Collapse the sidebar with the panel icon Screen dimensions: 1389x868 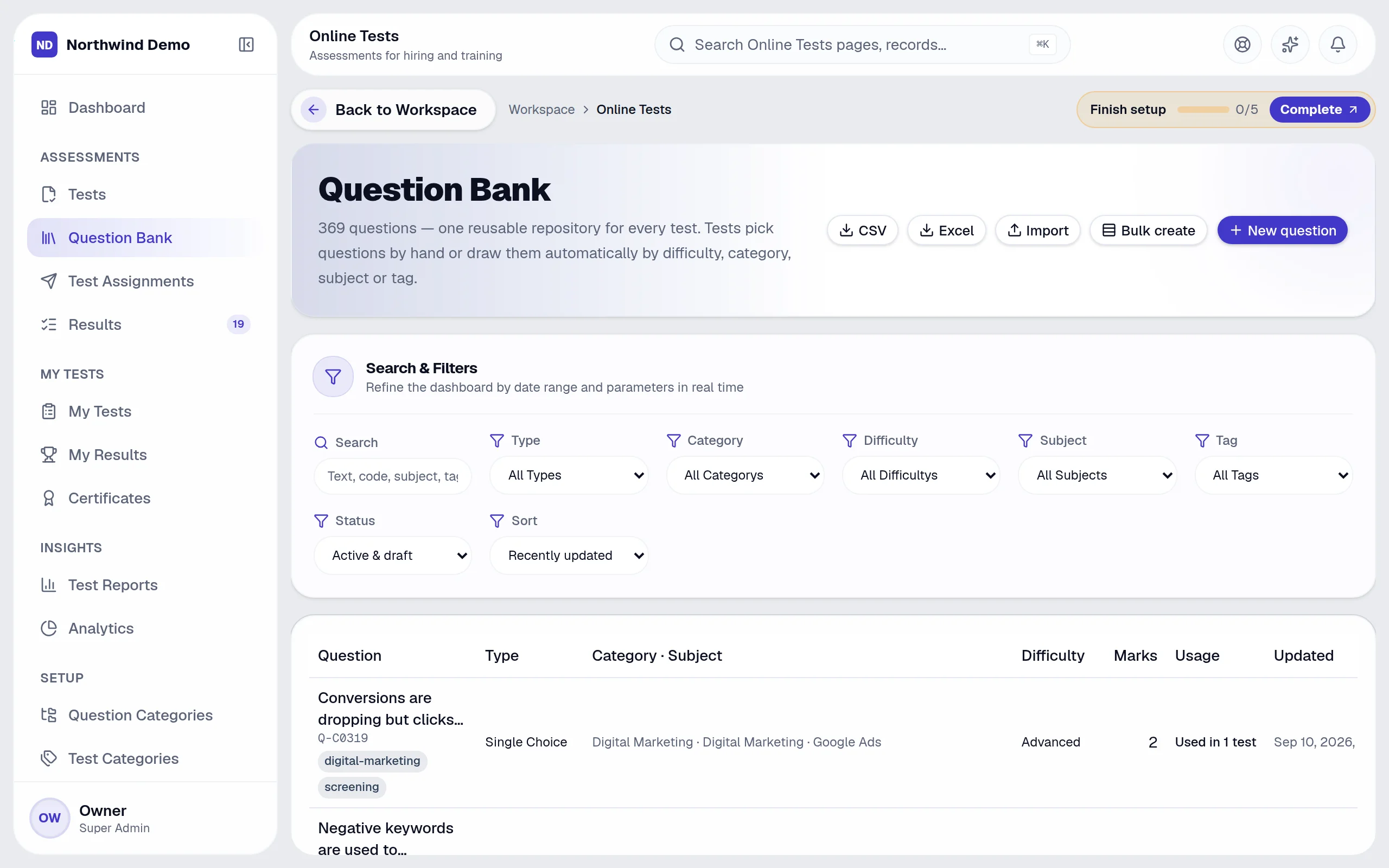[246, 45]
